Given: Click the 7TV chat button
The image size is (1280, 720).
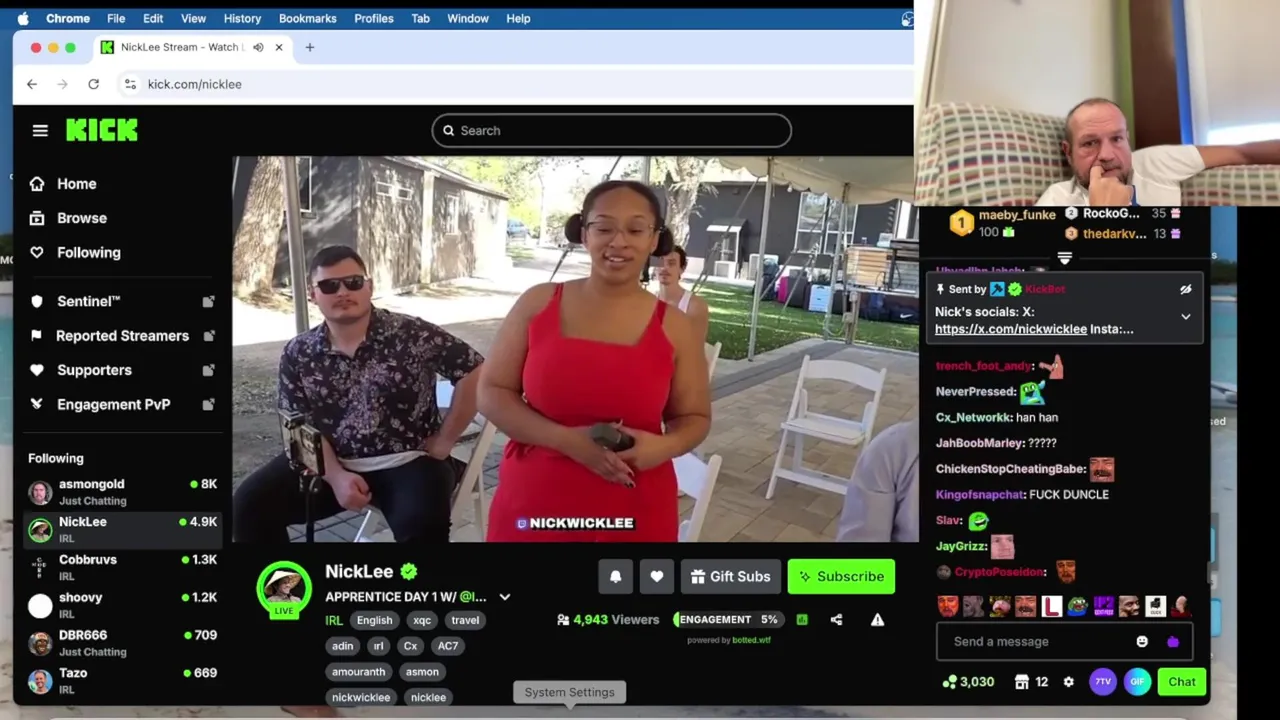Looking at the screenshot, I should click(x=1102, y=682).
